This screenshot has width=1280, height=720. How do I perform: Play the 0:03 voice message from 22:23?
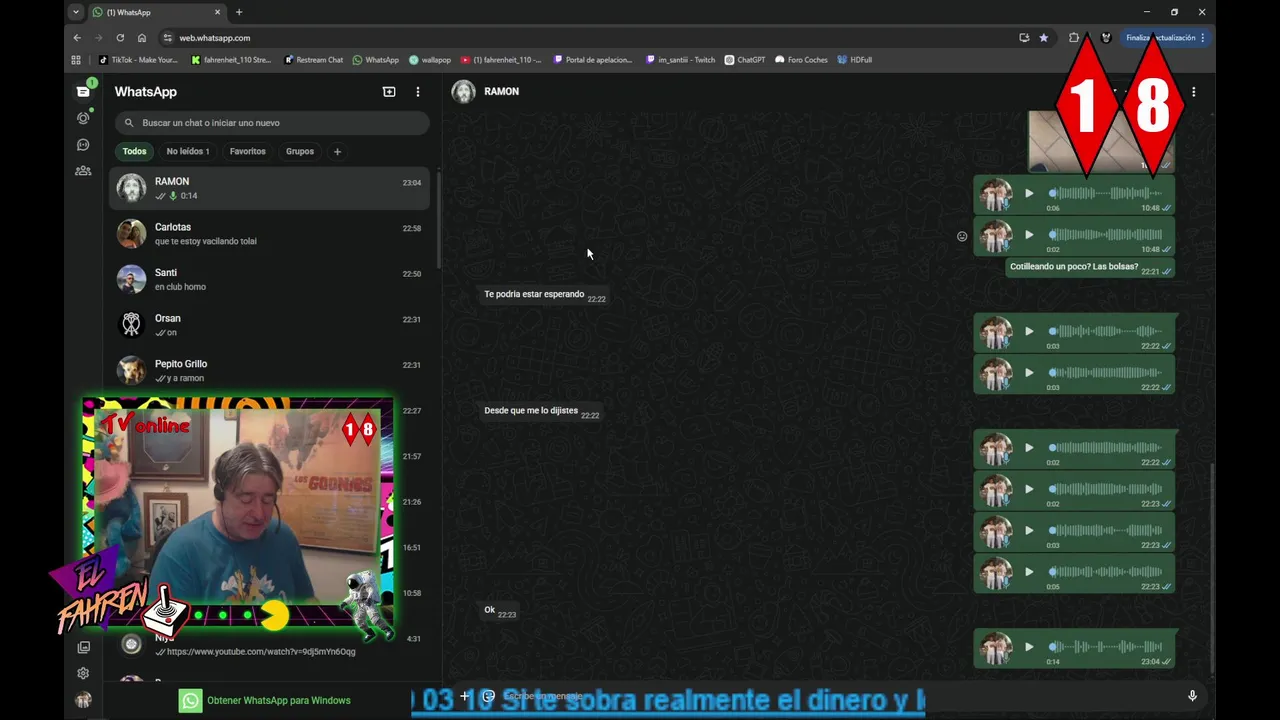[1029, 531]
